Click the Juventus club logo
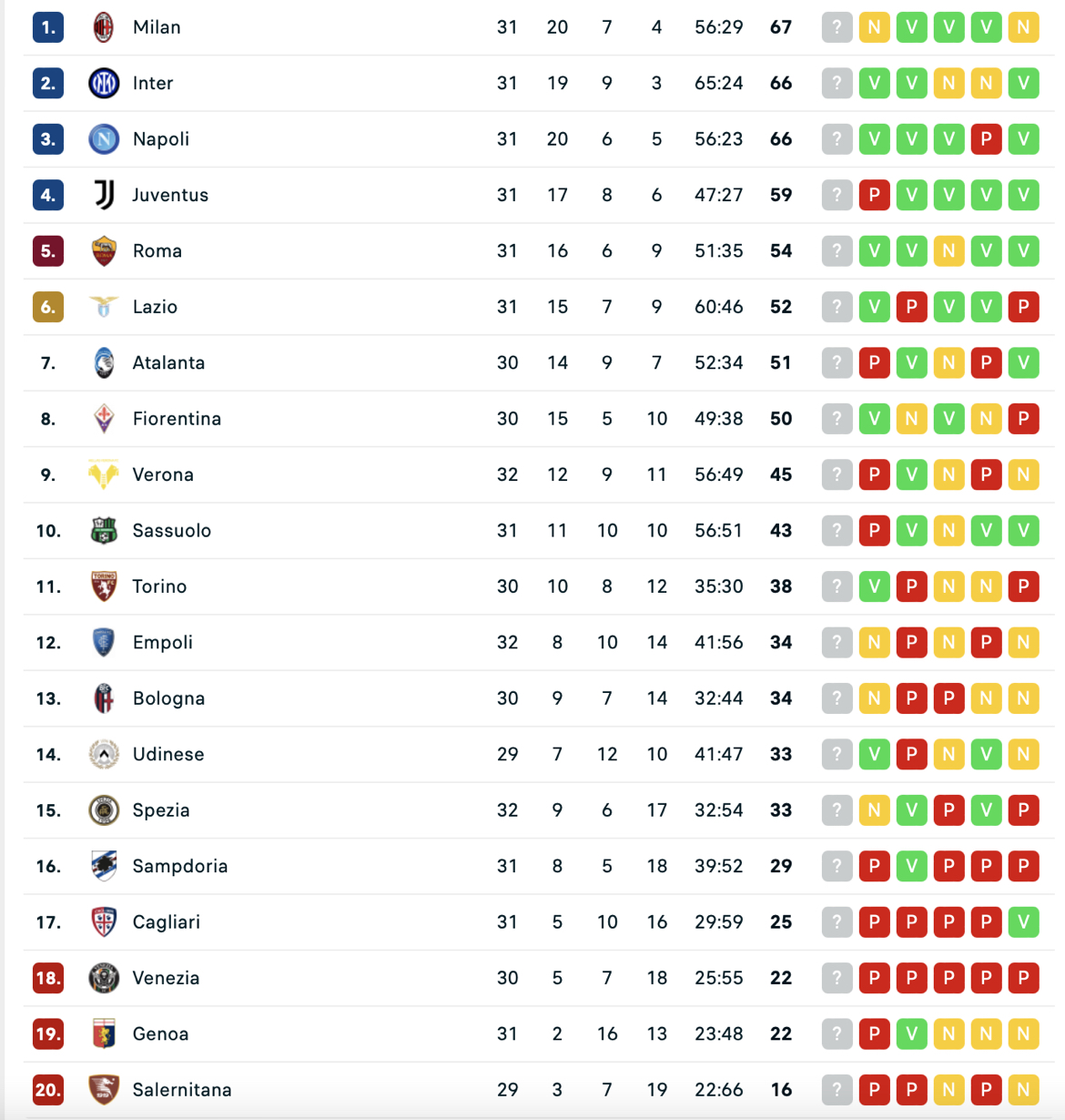Screen dimensions: 1065x1120 [104, 195]
